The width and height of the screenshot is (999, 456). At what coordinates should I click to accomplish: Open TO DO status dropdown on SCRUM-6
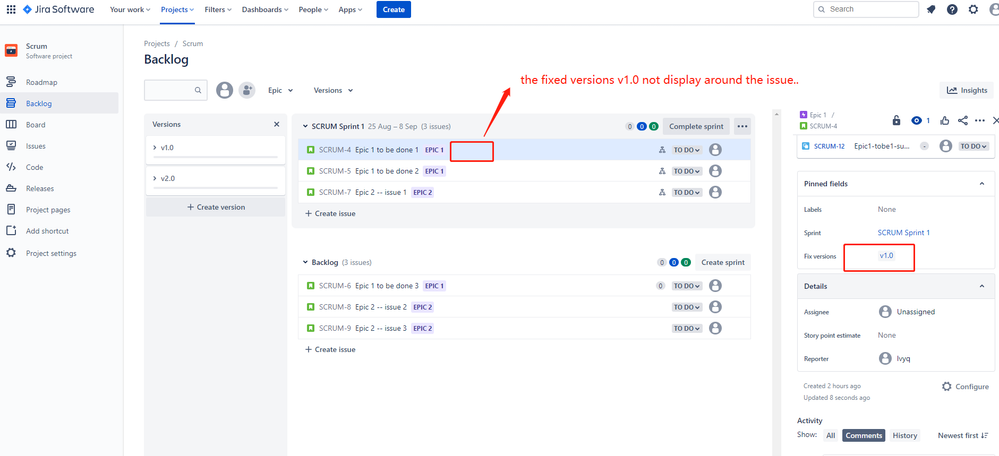tap(687, 286)
